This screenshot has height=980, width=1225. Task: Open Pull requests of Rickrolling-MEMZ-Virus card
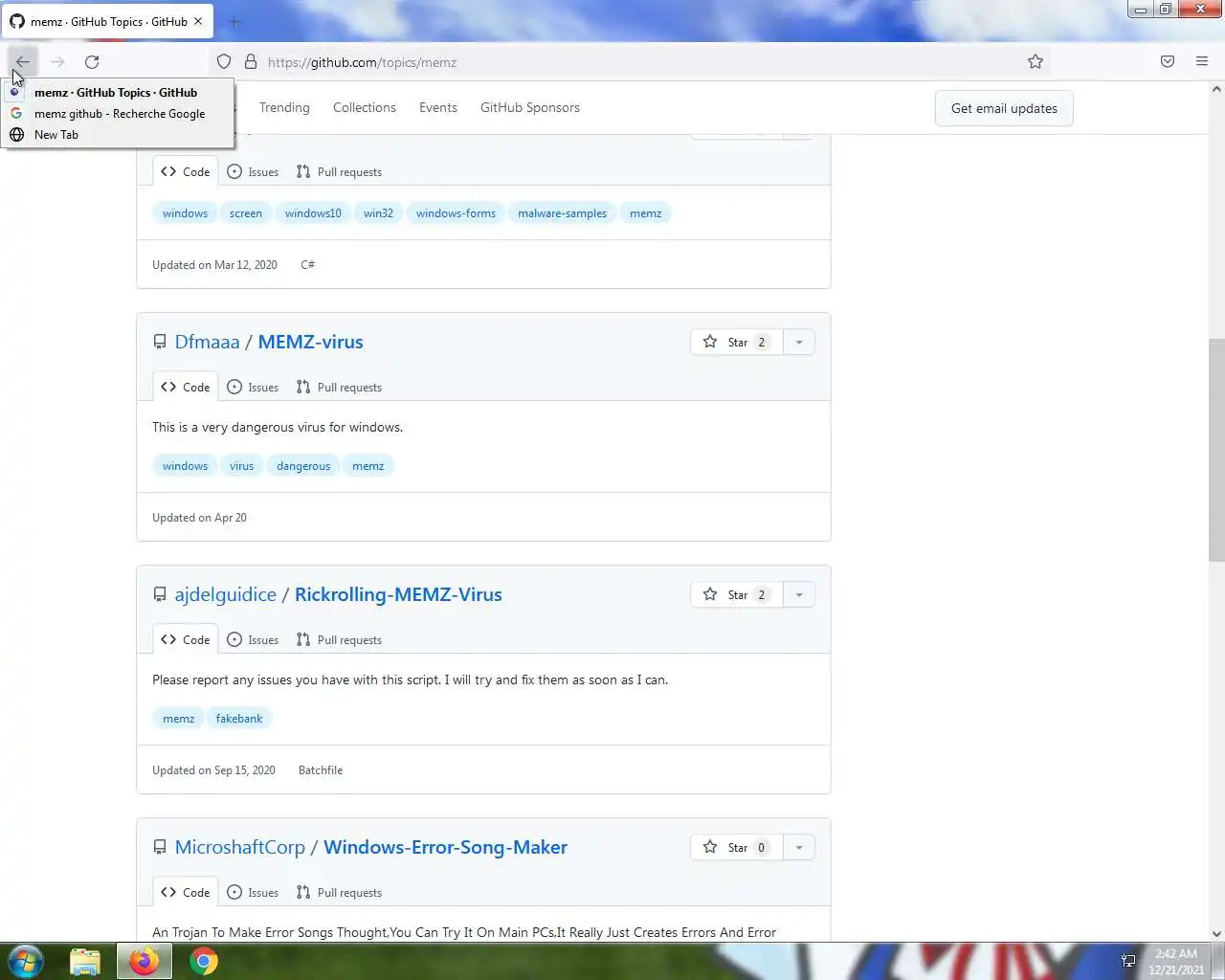(x=339, y=640)
